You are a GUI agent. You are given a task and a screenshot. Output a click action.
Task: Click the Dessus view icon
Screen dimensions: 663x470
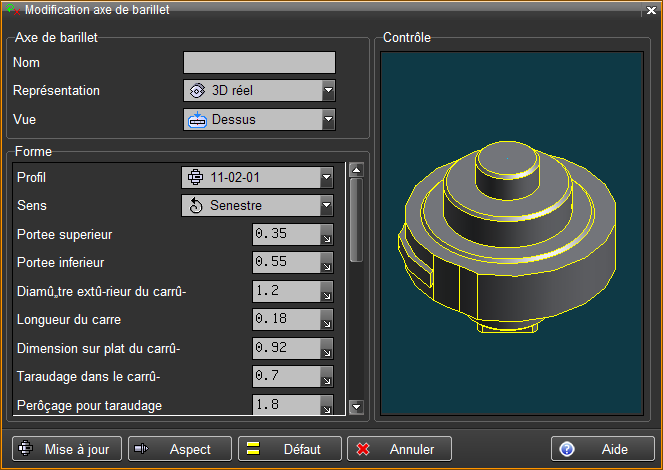197,120
